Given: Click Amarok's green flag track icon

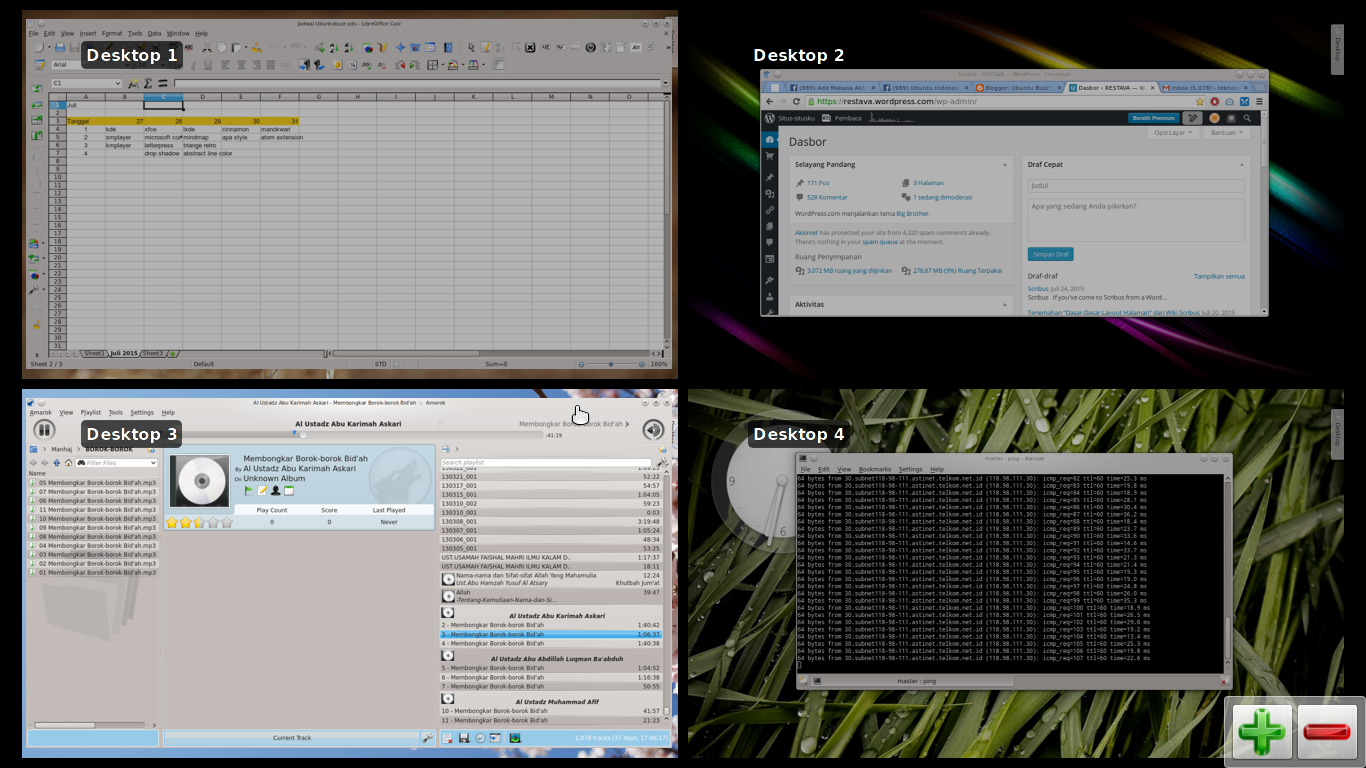Looking at the screenshot, I should [x=249, y=491].
